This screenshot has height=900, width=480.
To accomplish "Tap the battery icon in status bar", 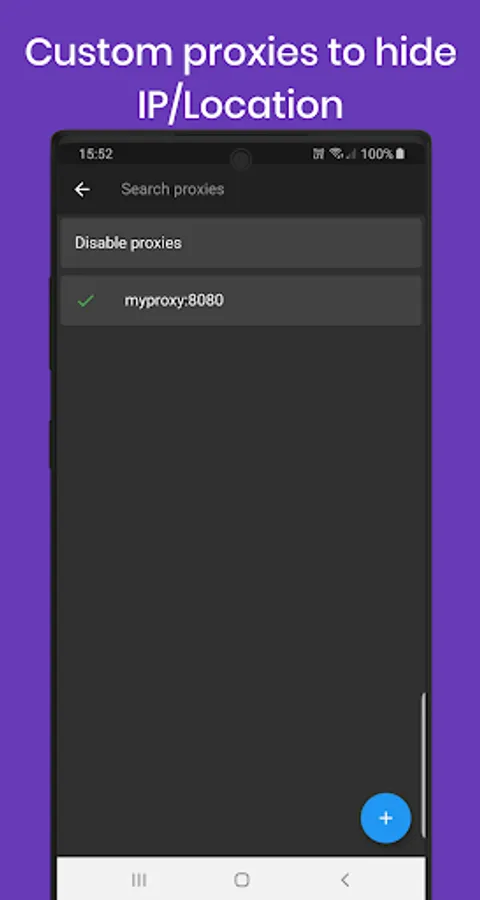I will tap(400, 154).
